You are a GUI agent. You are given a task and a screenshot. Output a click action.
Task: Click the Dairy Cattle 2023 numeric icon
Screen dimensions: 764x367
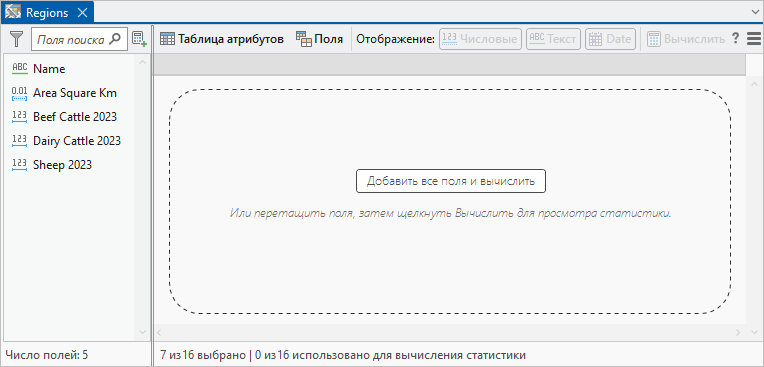pos(19,141)
